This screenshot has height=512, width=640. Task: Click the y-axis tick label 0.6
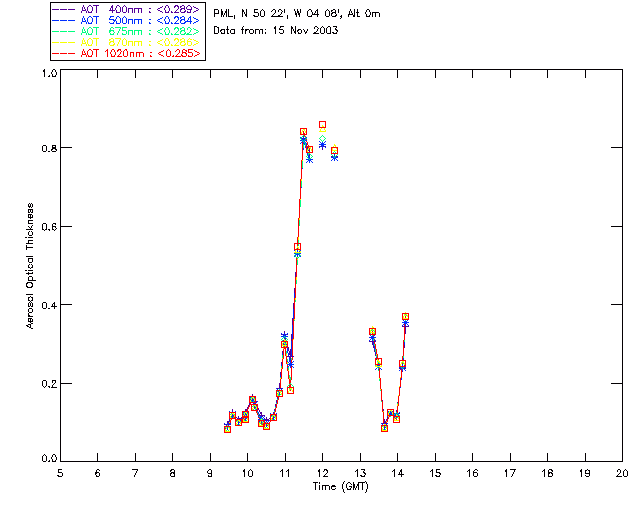click(49, 227)
